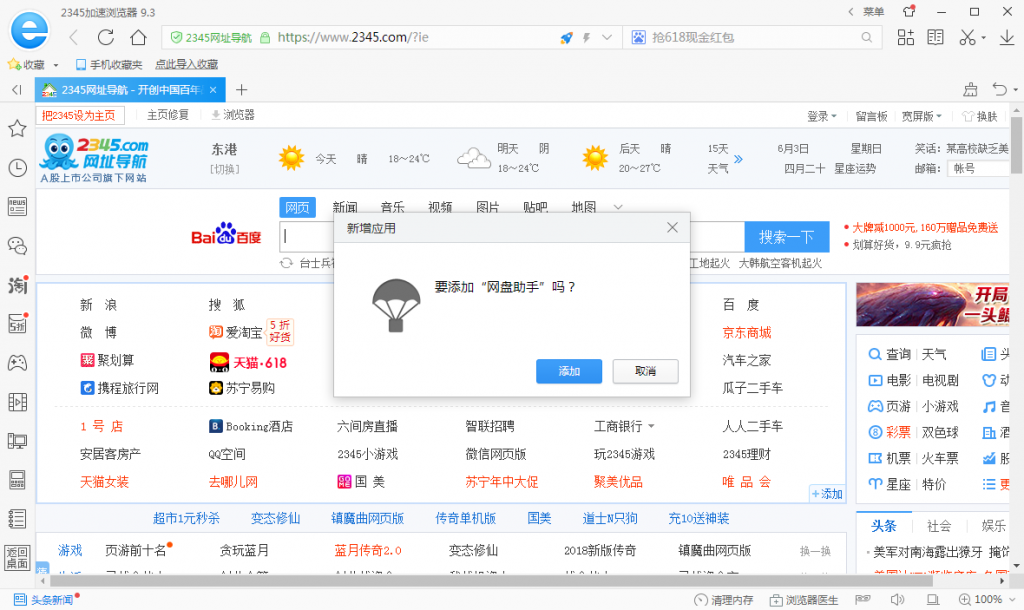Click the +添加 site button
The width and height of the screenshot is (1024, 610).
point(826,494)
